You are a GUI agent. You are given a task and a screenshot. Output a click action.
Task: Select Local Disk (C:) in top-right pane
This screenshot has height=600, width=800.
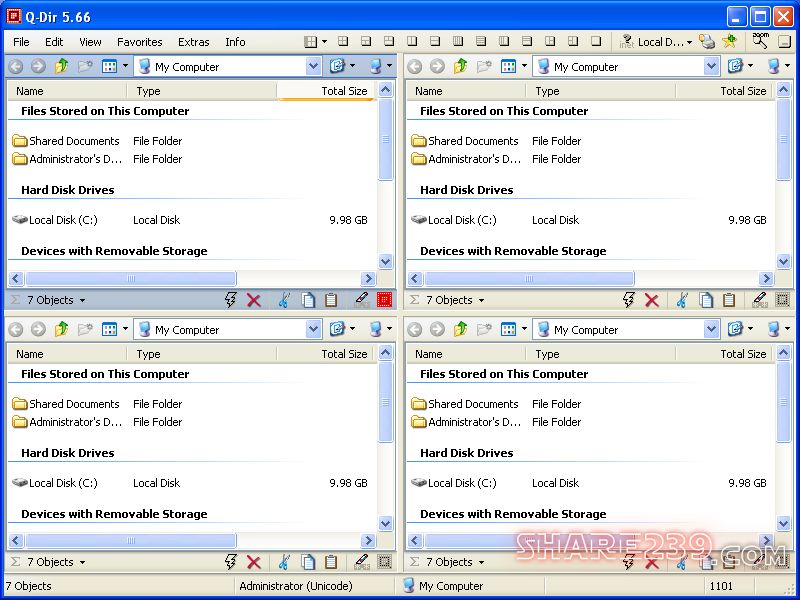454,220
